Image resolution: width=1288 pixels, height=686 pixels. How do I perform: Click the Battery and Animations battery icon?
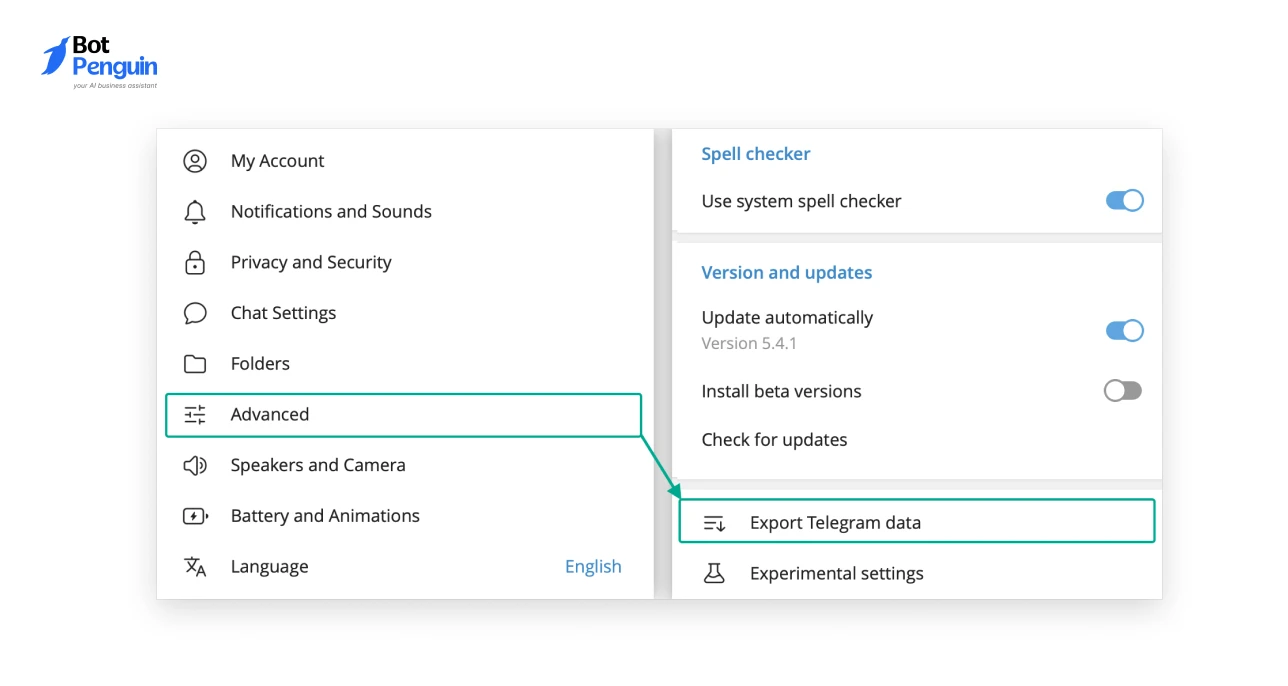pyautogui.click(x=195, y=516)
